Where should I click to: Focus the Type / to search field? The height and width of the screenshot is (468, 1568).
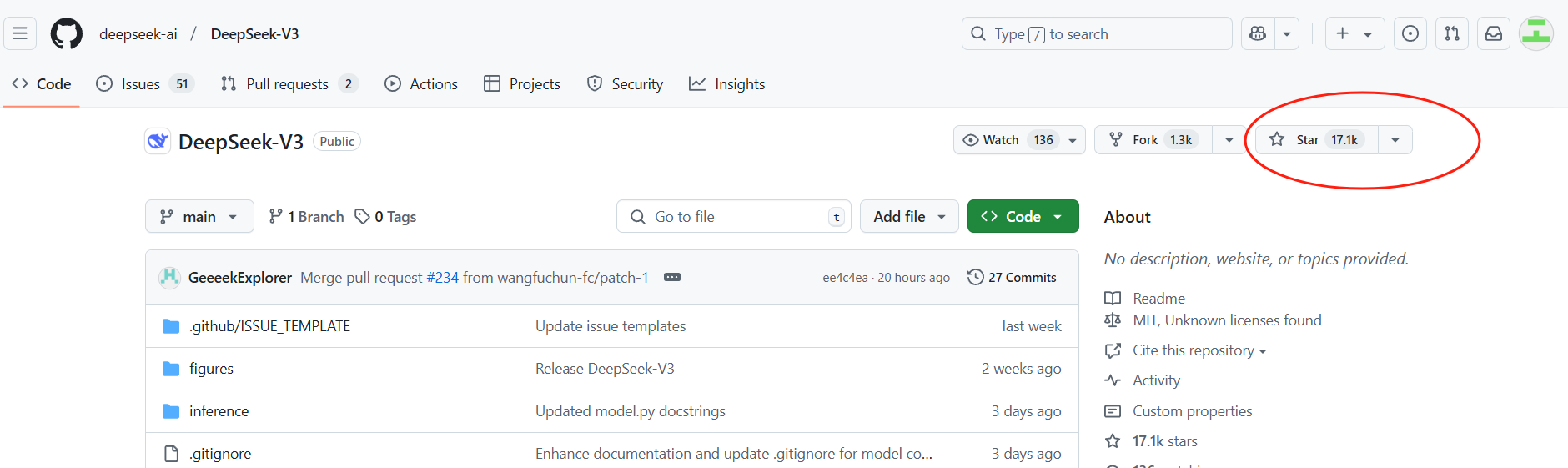point(1097,33)
